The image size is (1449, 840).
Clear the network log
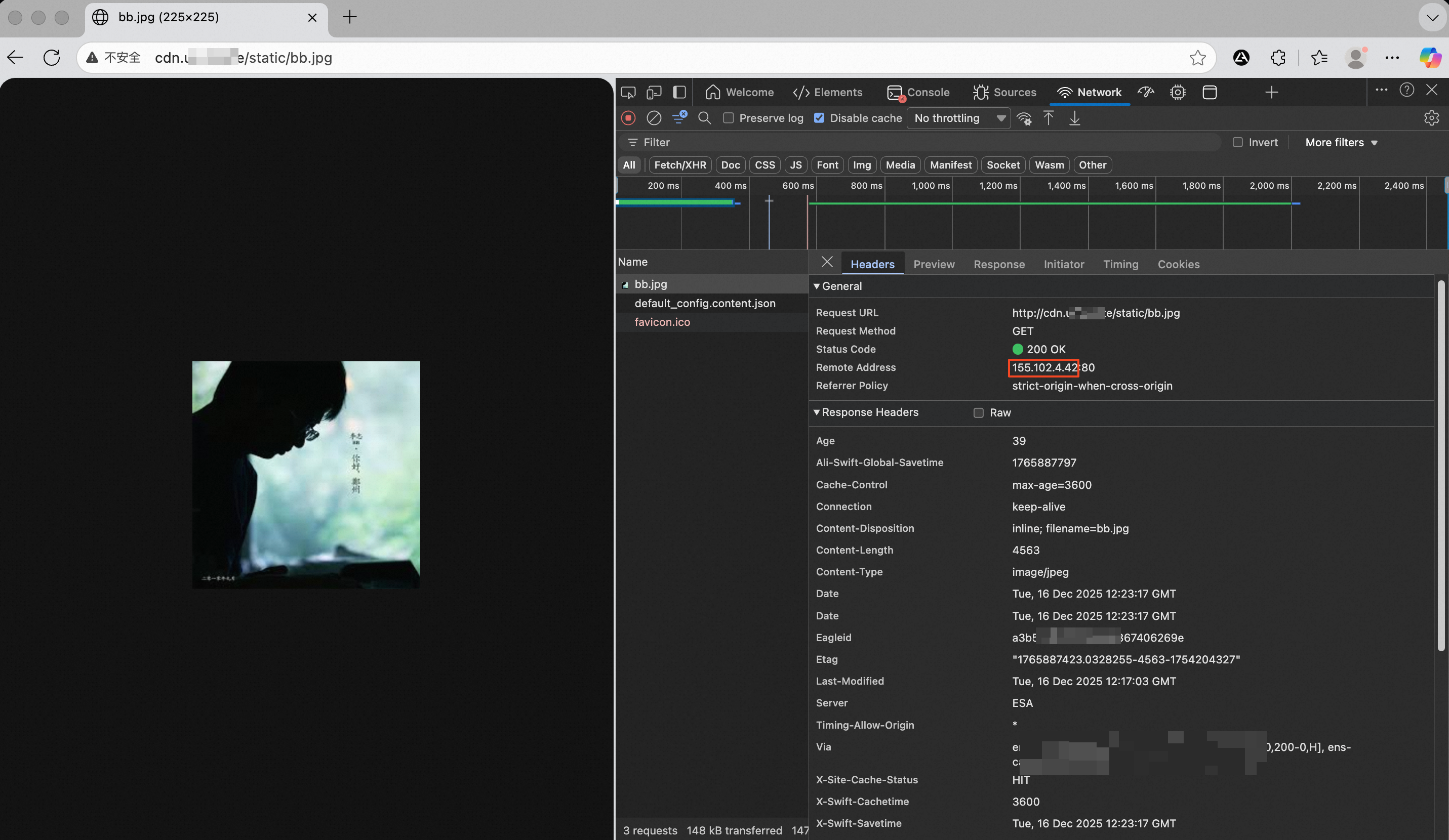654,118
